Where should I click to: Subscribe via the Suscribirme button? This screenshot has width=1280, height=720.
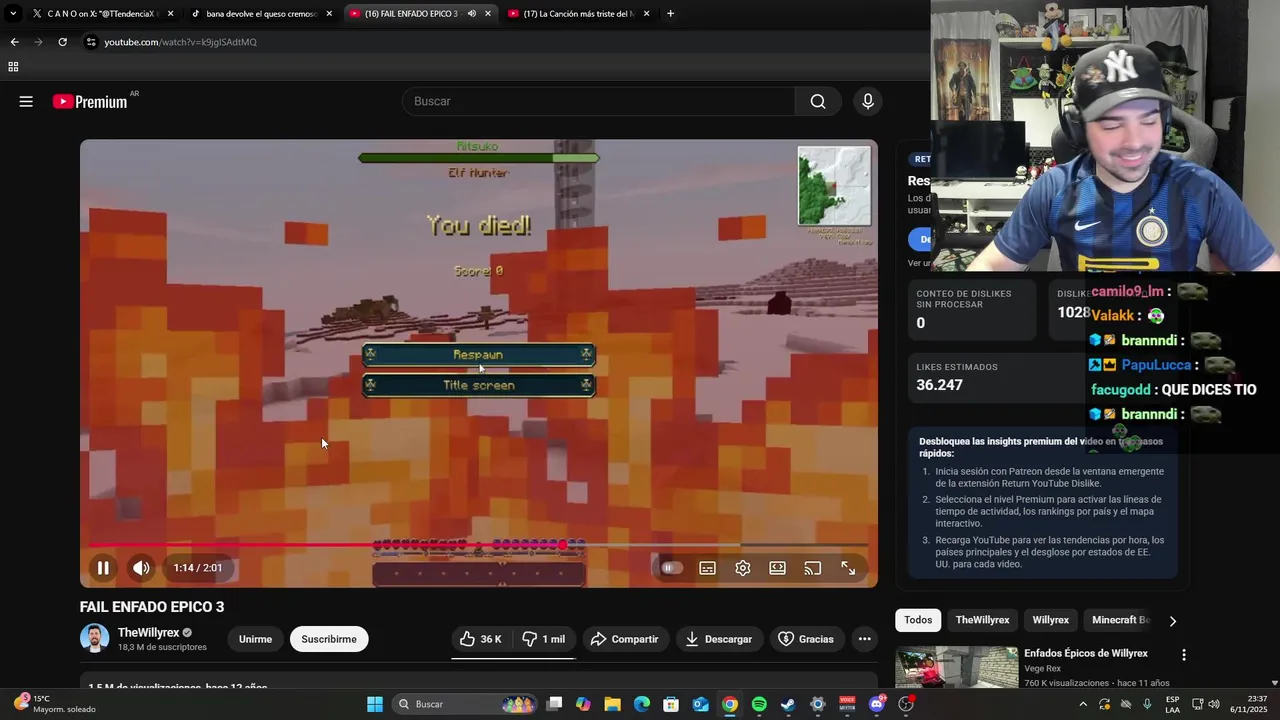[329, 639]
